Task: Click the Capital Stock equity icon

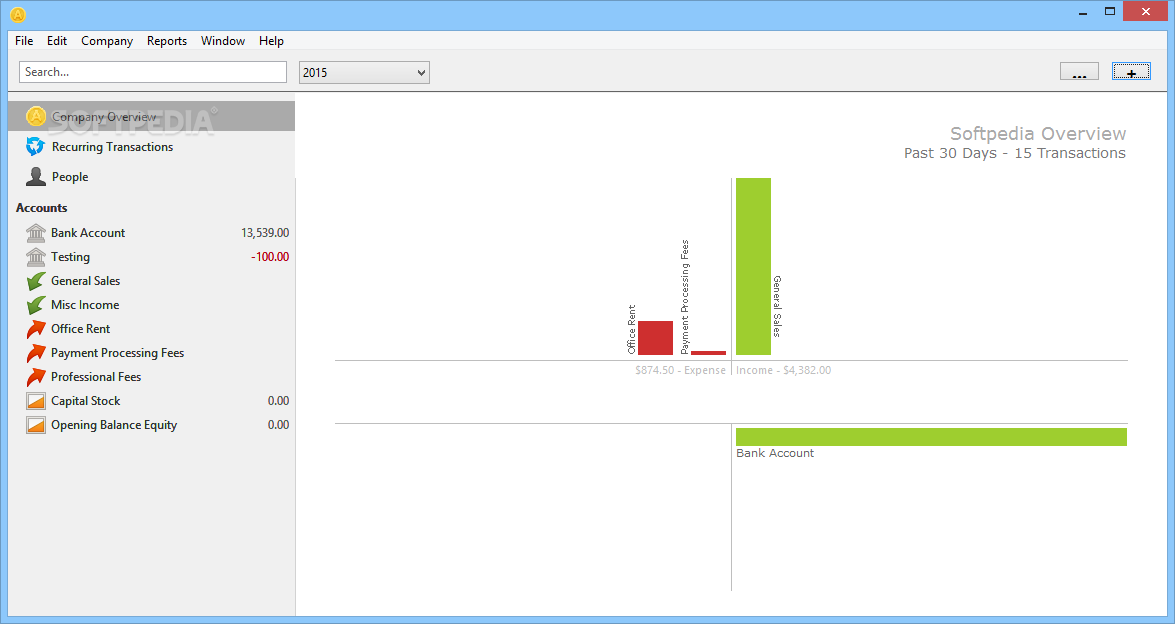Action: pyautogui.click(x=36, y=401)
